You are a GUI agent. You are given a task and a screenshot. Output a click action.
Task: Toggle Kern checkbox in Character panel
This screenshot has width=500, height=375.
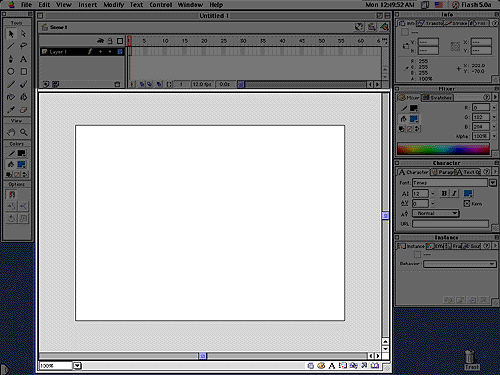[467, 203]
